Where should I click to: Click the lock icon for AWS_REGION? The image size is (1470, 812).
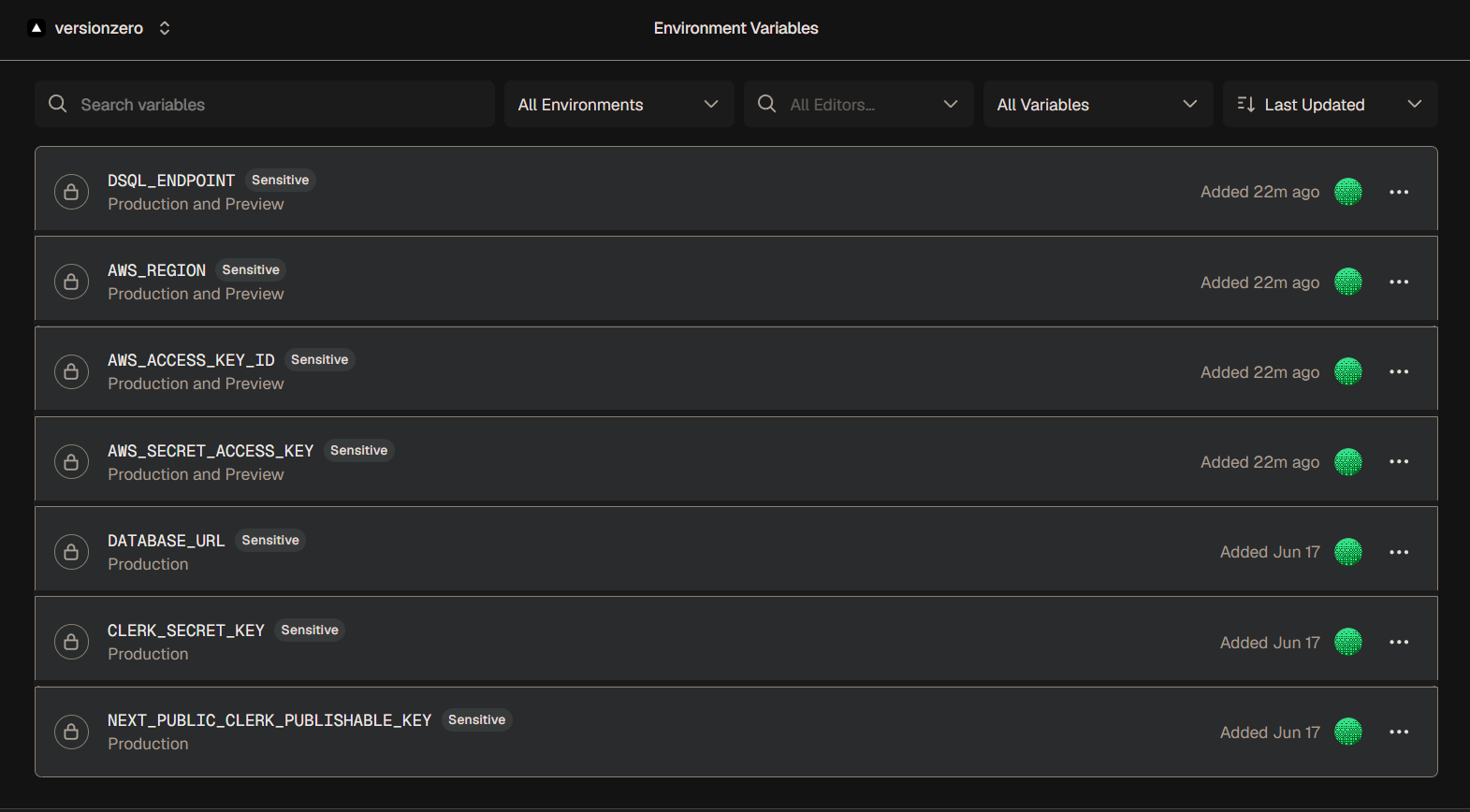point(71,282)
